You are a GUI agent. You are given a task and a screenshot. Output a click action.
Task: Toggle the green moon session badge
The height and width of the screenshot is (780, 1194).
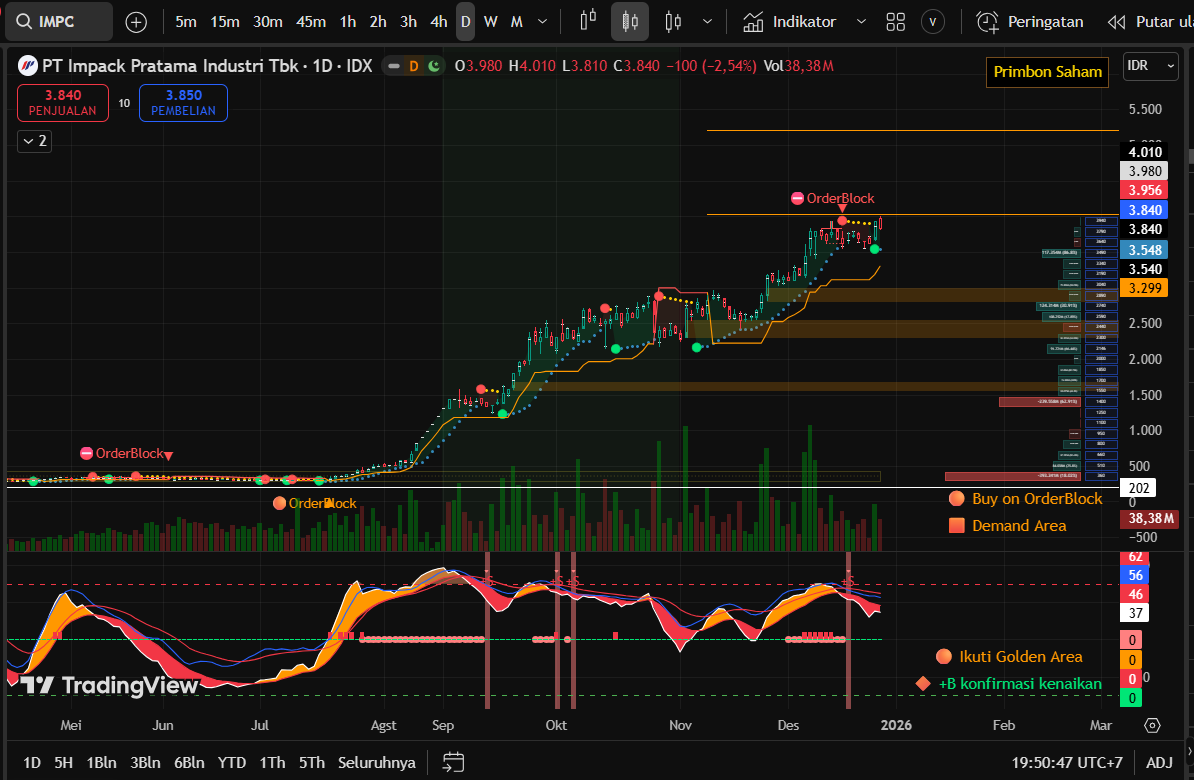[x=433, y=66]
